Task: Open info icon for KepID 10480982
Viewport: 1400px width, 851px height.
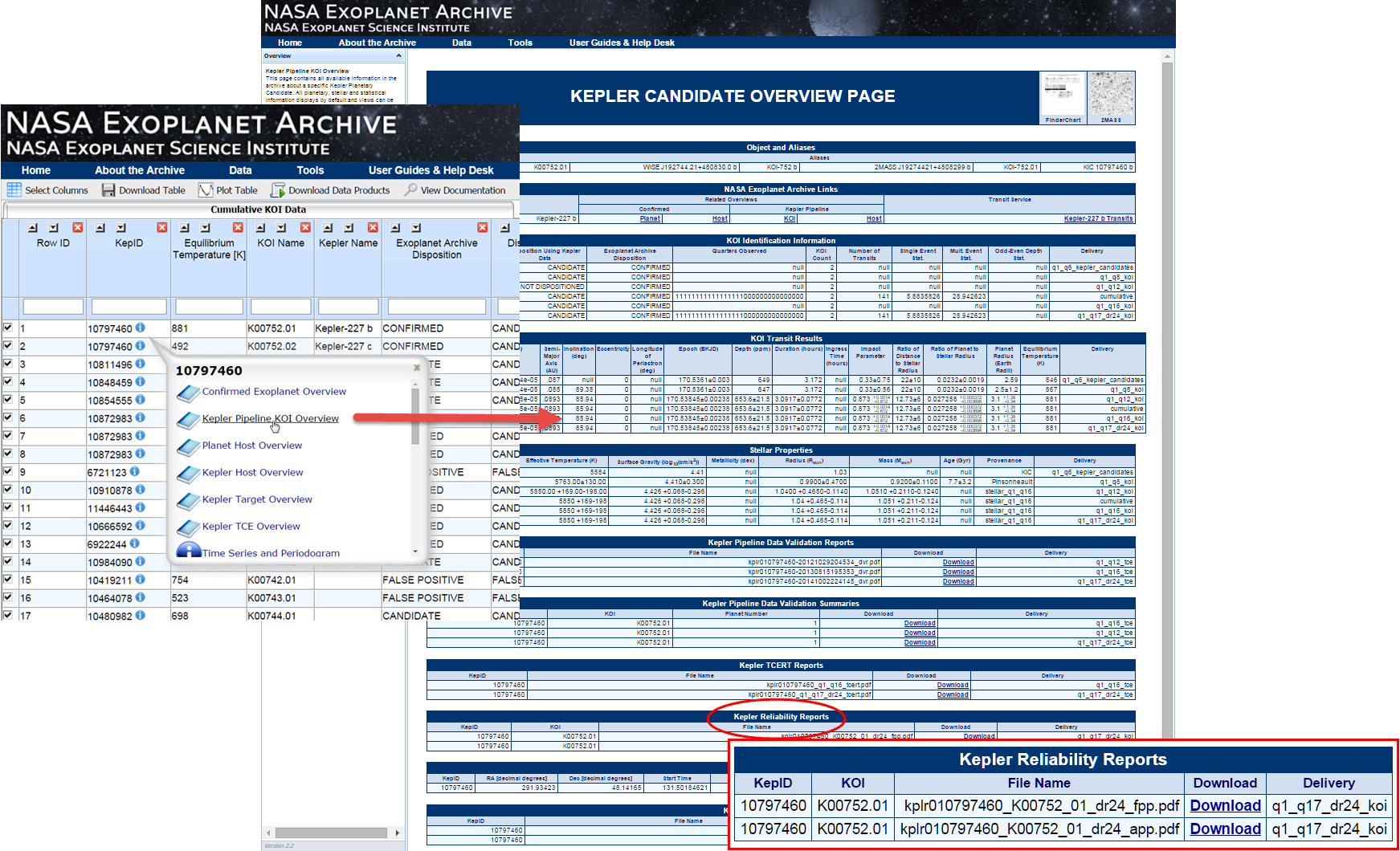Action: [x=140, y=616]
